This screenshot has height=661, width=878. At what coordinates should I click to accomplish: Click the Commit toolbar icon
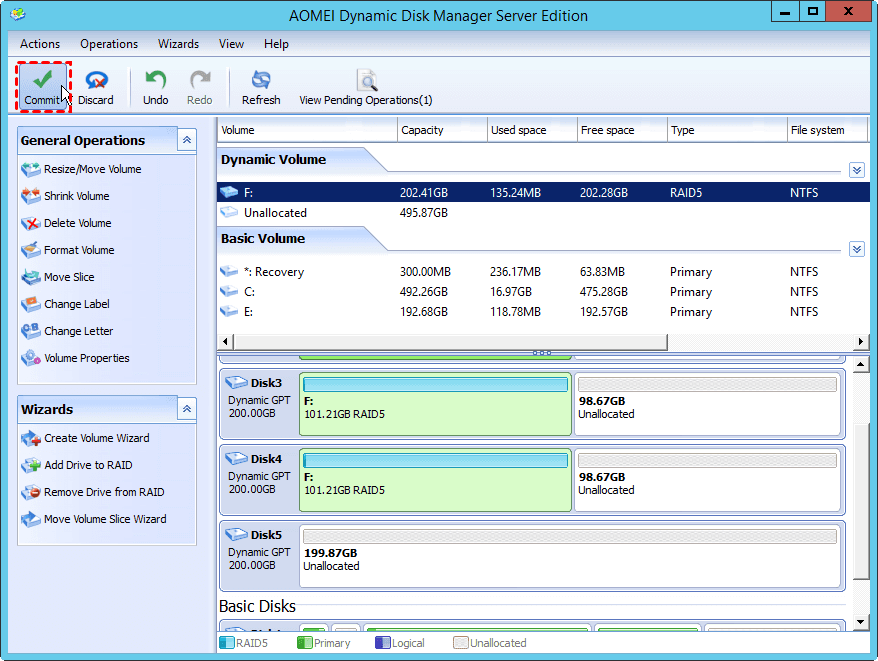coord(42,86)
